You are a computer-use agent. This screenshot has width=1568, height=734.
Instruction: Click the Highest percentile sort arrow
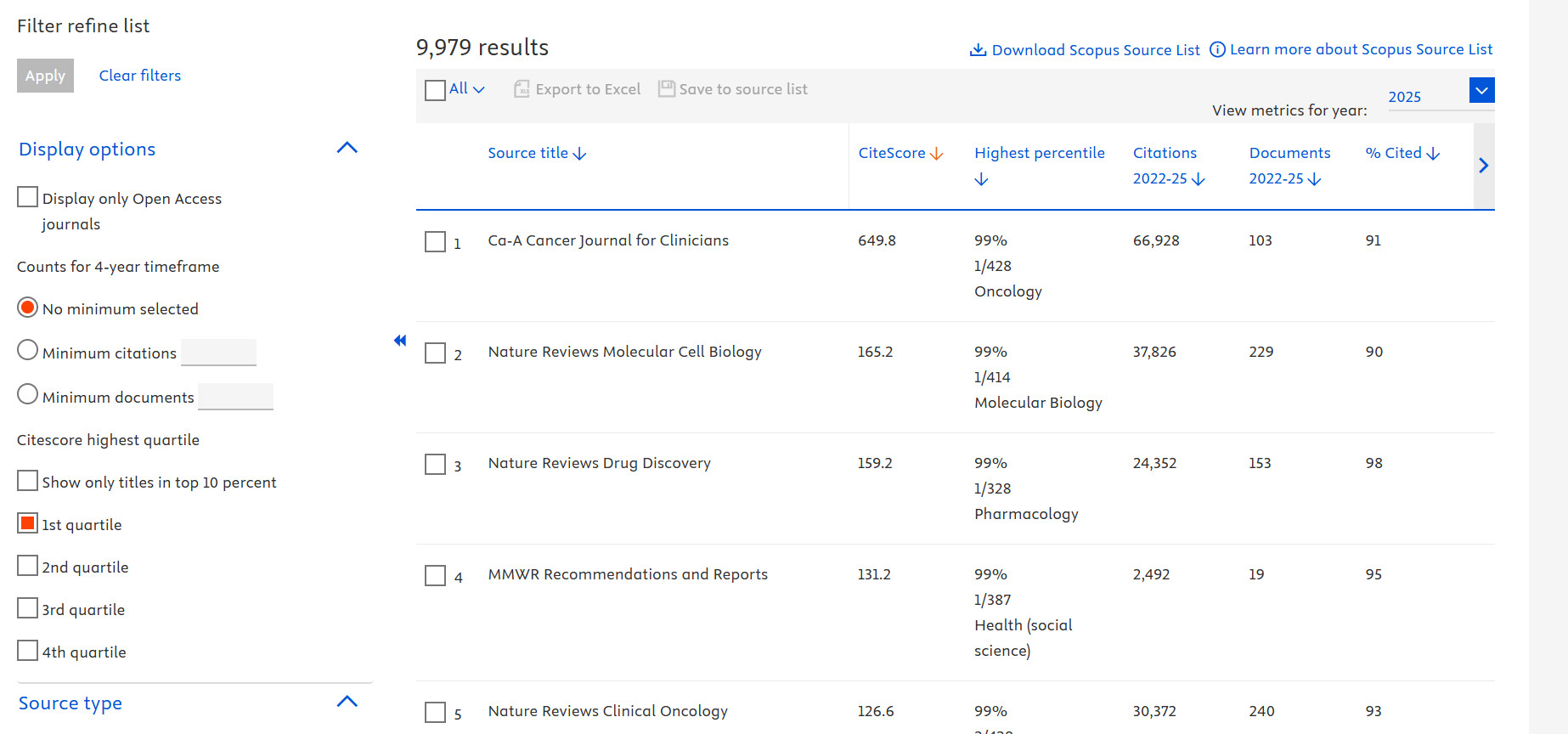click(981, 179)
